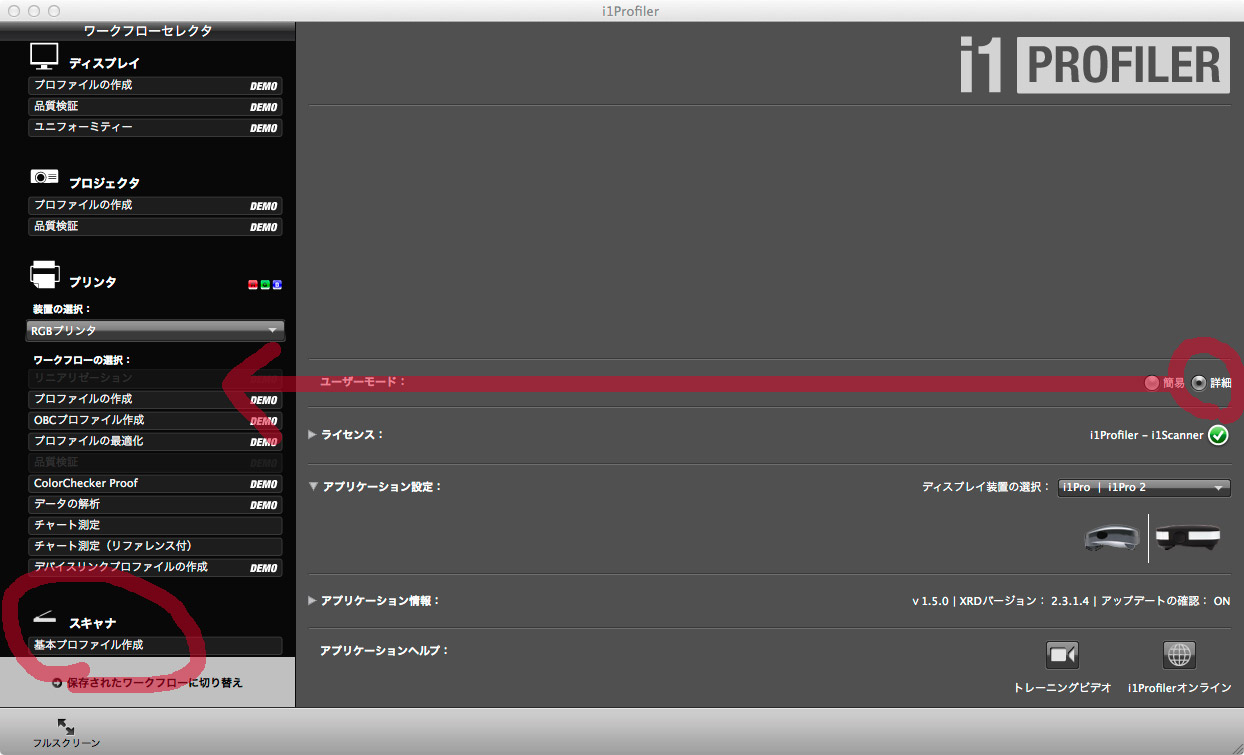Open the i1Profilerオンライン globe icon
The width and height of the screenshot is (1244, 755).
point(1179,655)
